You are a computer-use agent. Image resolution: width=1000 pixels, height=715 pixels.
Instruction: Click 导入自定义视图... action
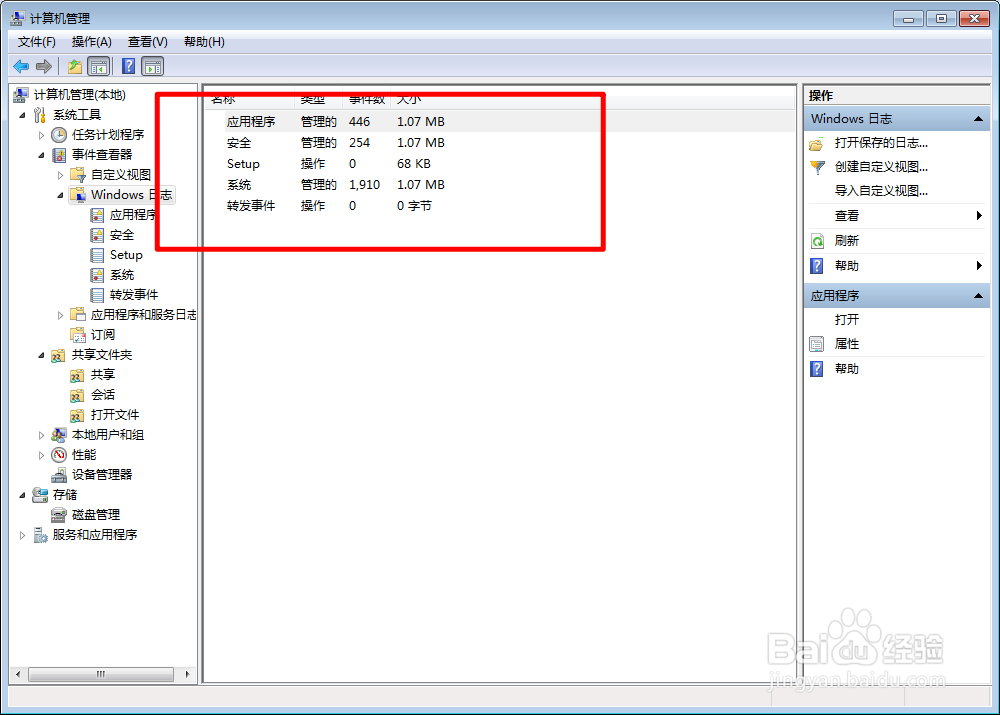881,191
